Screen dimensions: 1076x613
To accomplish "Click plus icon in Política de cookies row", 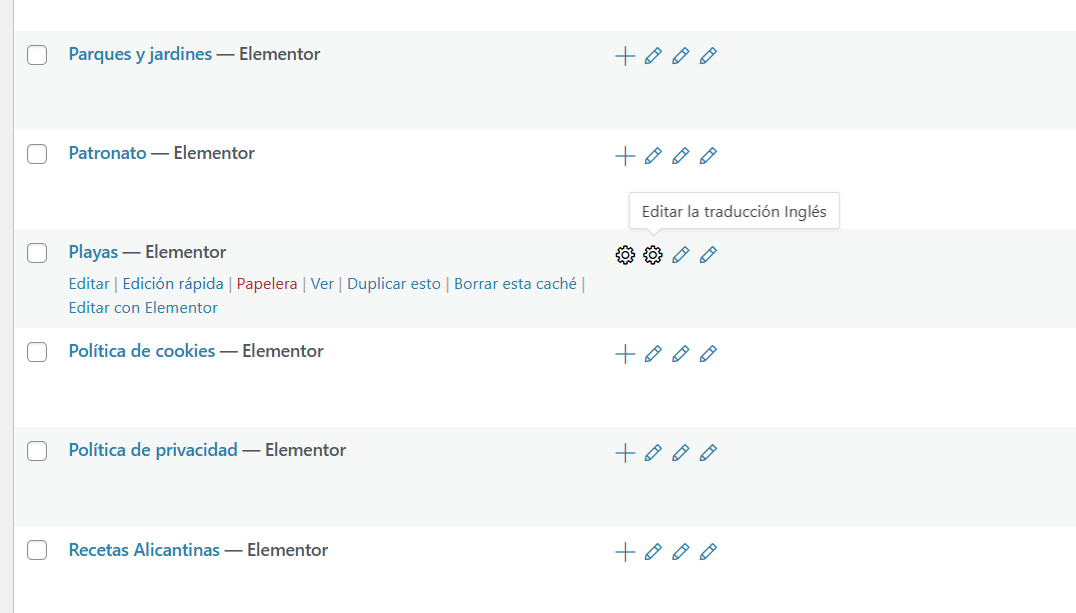I will click(625, 353).
